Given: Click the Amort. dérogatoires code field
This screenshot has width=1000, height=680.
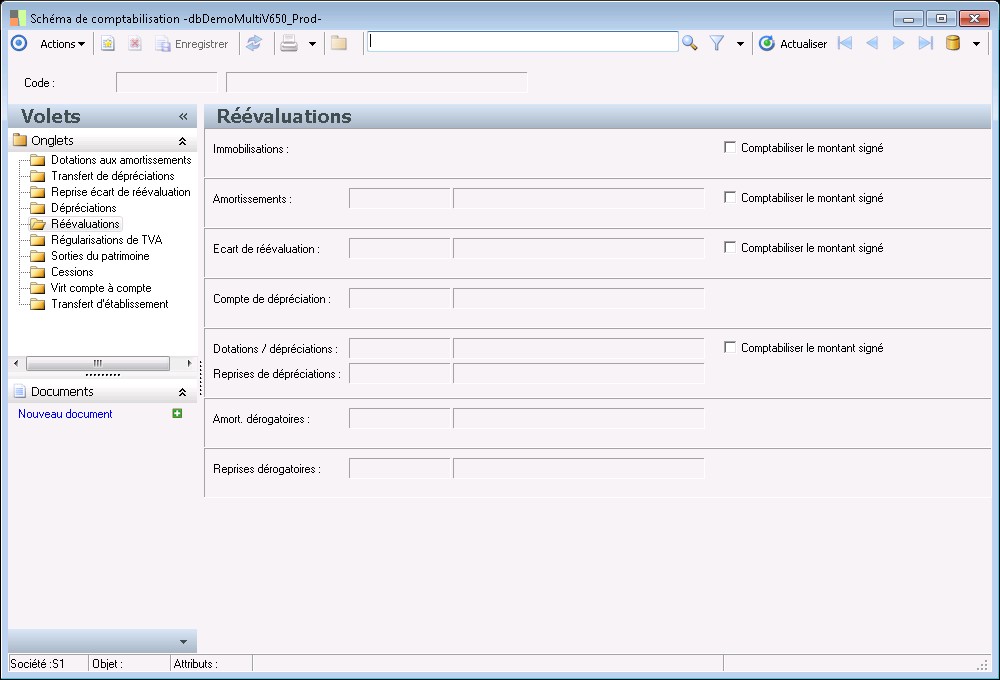Looking at the screenshot, I should 400,418.
